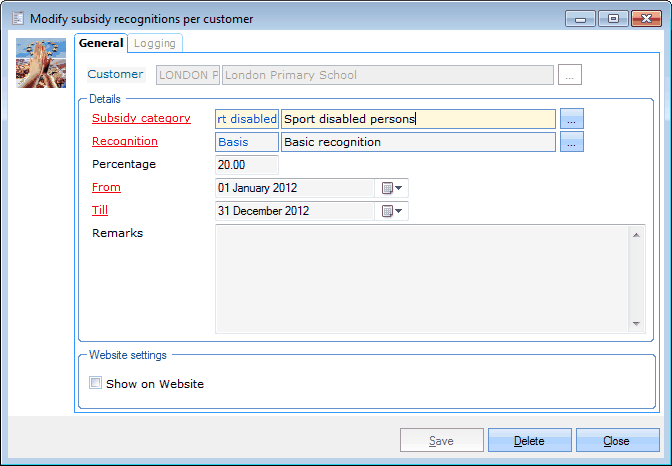Click the hands thumbnail image
The width and height of the screenshot is (672, 466).
coord(42,62)
